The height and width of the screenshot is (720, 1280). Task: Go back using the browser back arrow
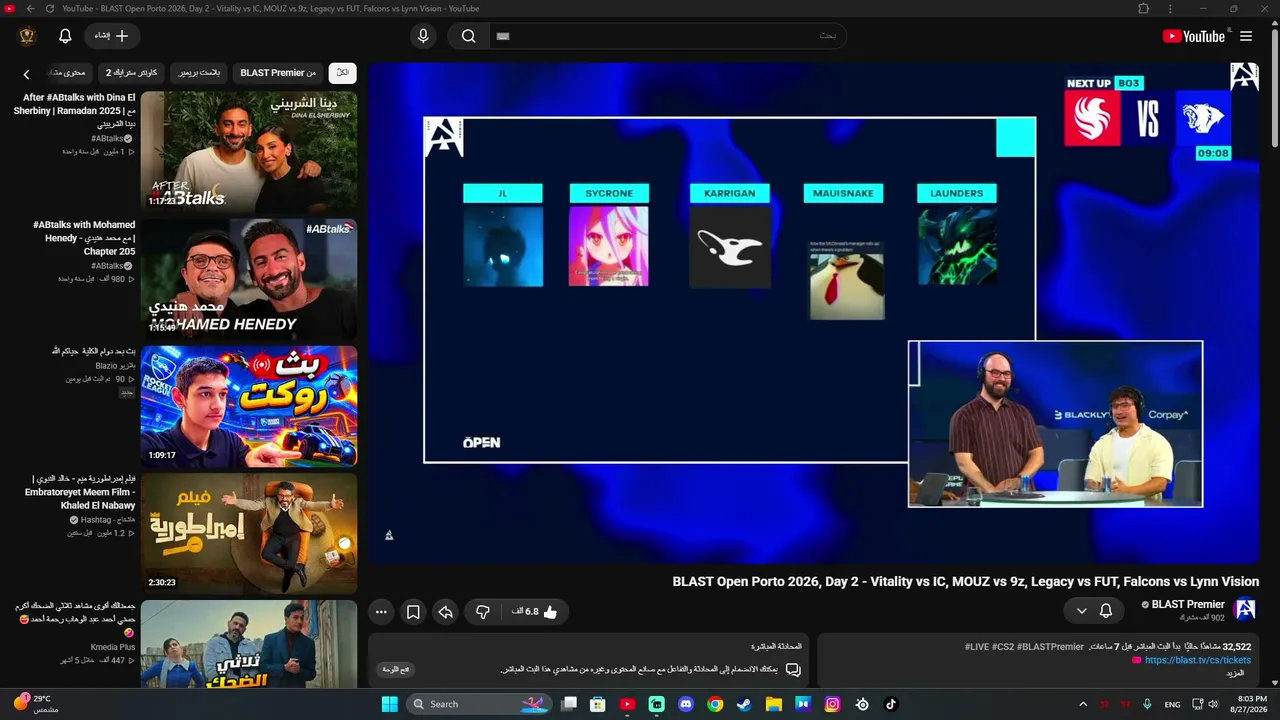31,8
